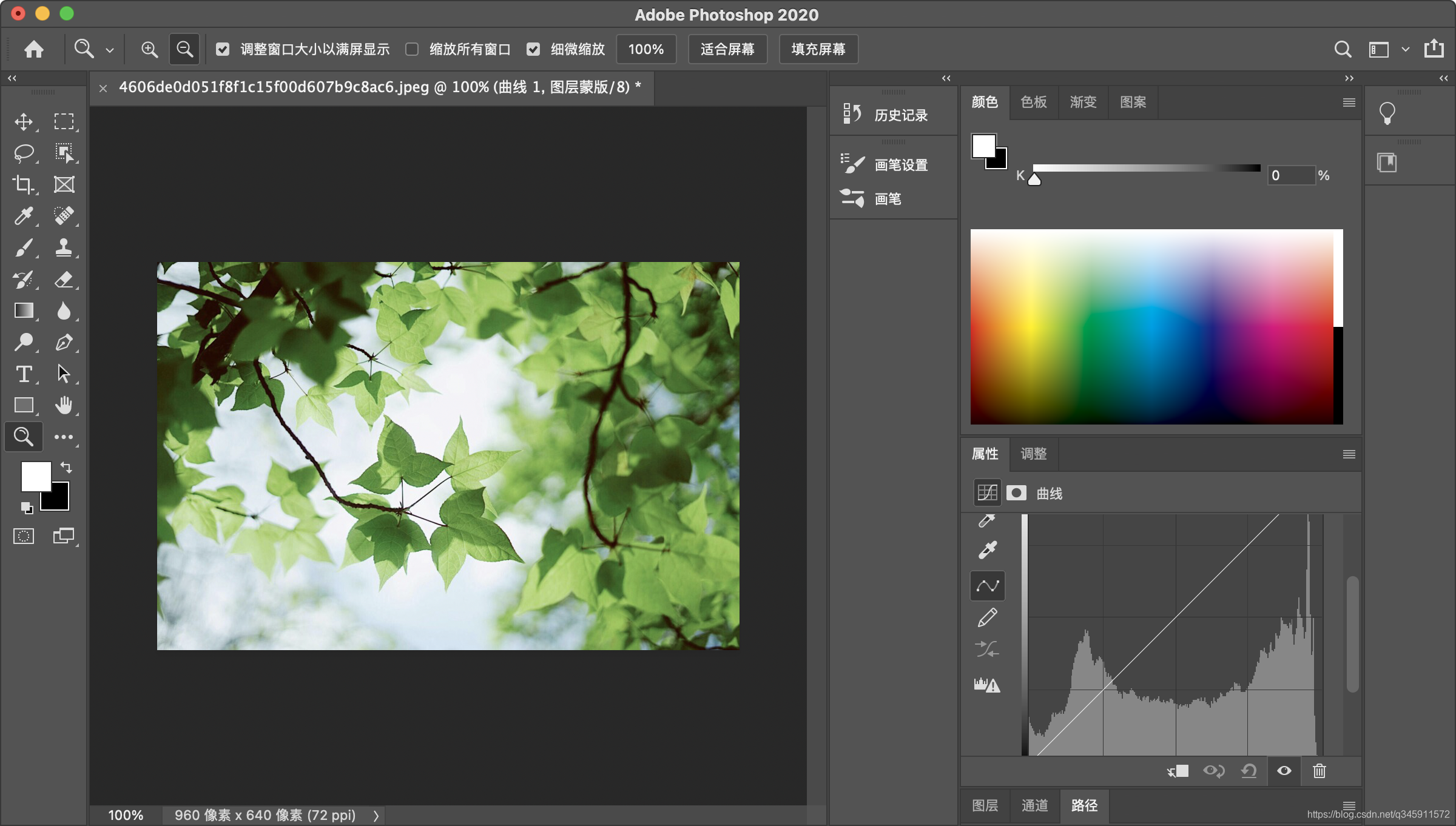Select the Rectangular Marquee tool

click(x=64, y=121)
